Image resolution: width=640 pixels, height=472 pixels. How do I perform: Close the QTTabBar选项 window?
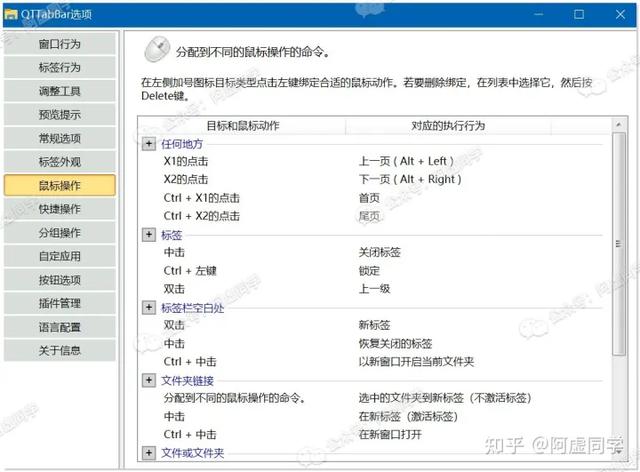[x=620, y=14]
